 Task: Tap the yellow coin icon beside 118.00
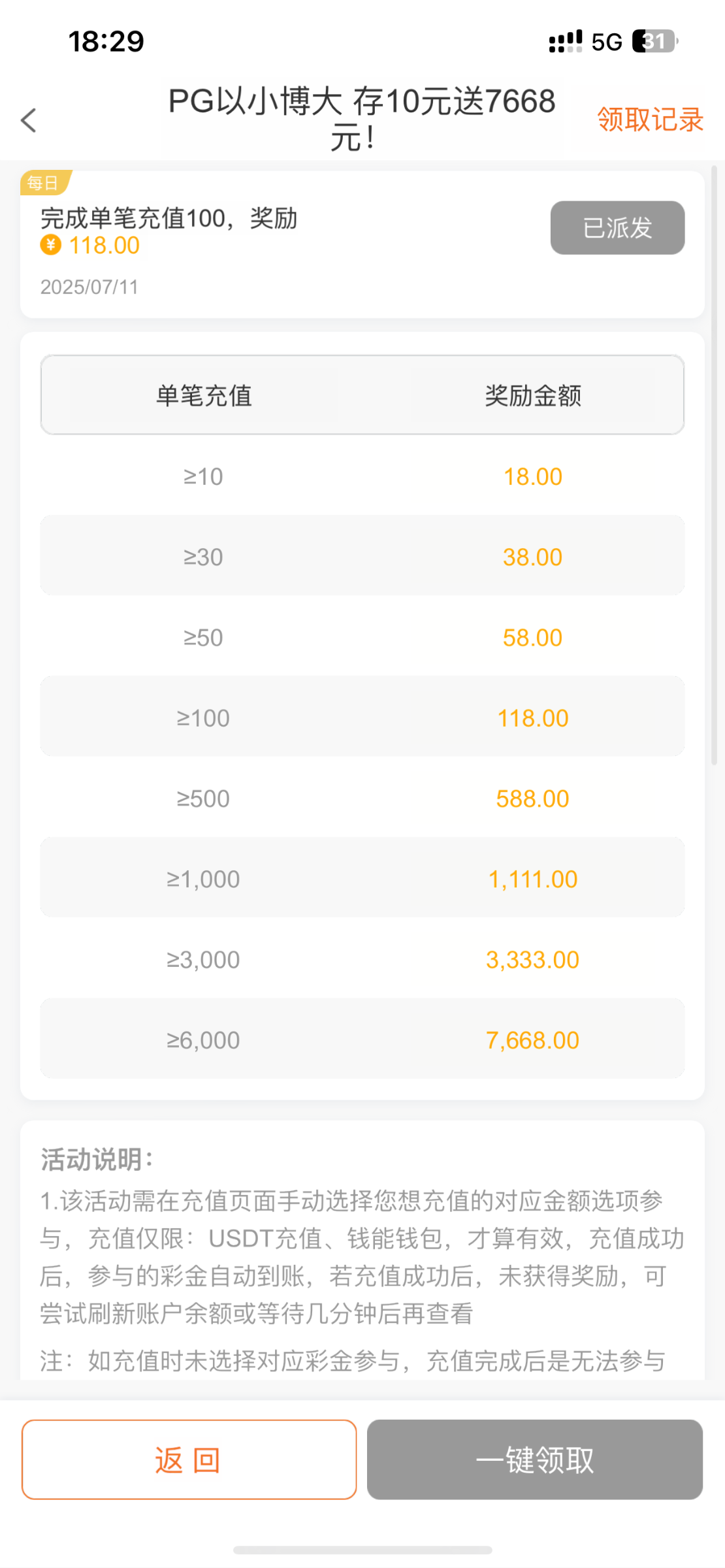(50, 245)
